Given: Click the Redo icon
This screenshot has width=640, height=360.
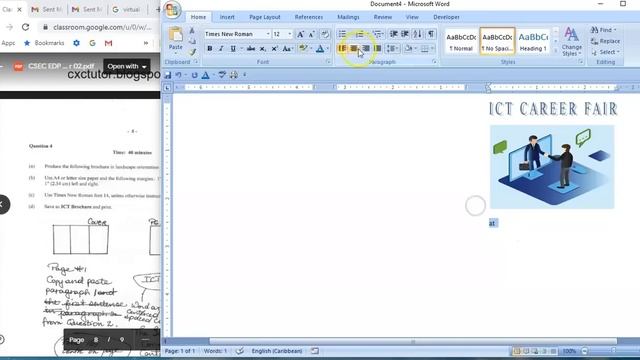Looking at the screenshot, I should tap(194, 75).
